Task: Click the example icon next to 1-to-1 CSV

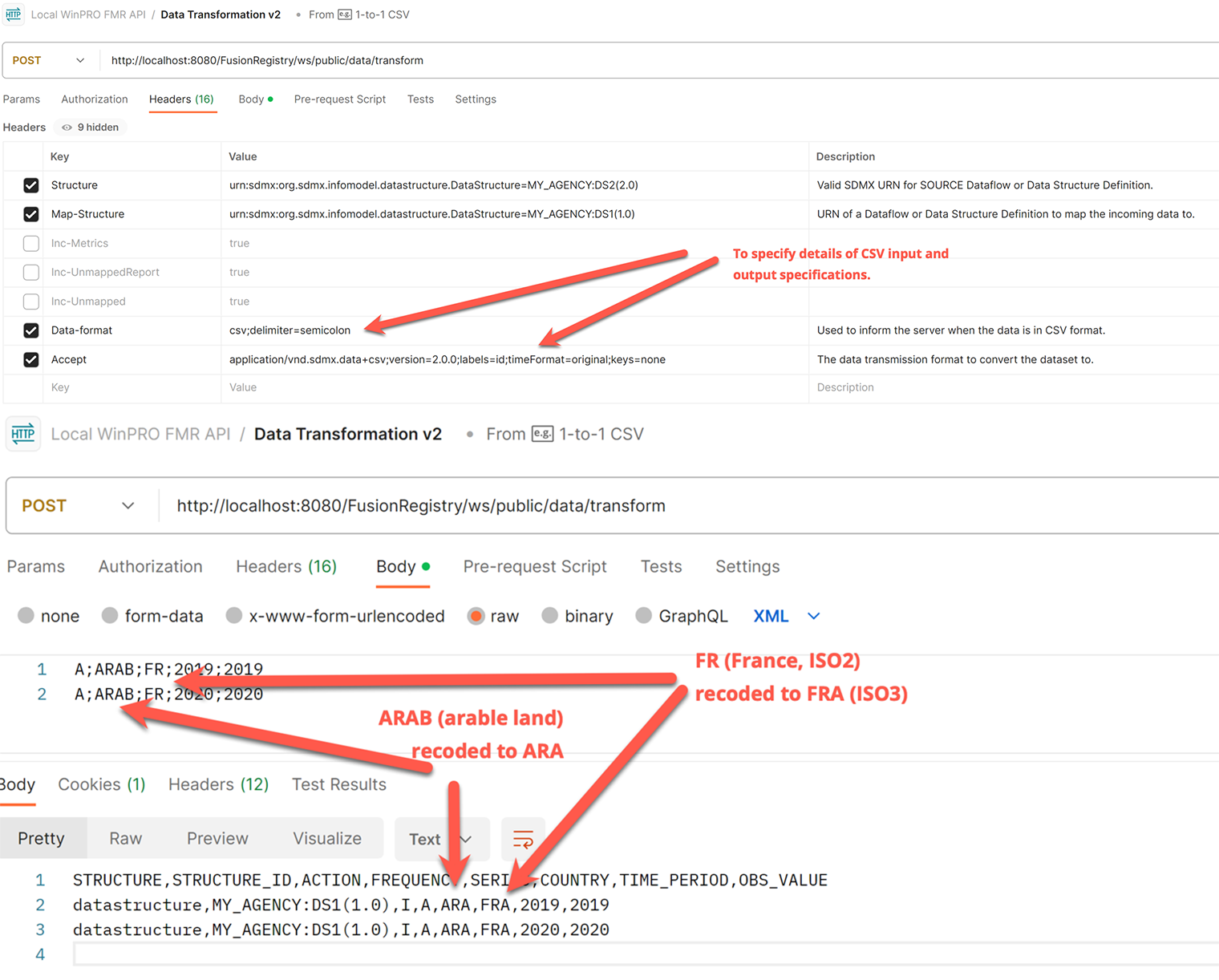Action: (542, 434)
